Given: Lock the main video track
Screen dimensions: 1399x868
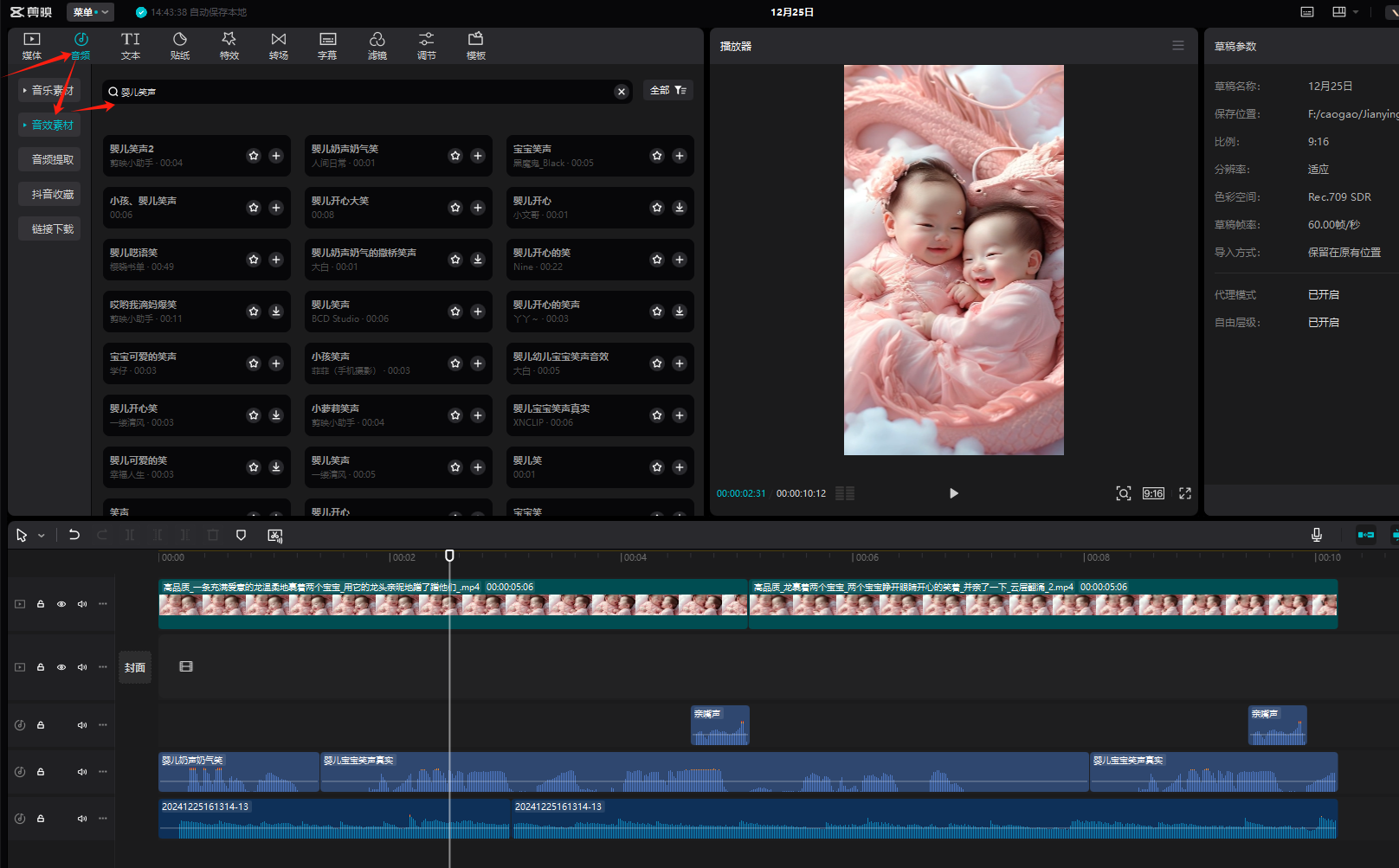Looking at the screenshot, I should [41, 604].
